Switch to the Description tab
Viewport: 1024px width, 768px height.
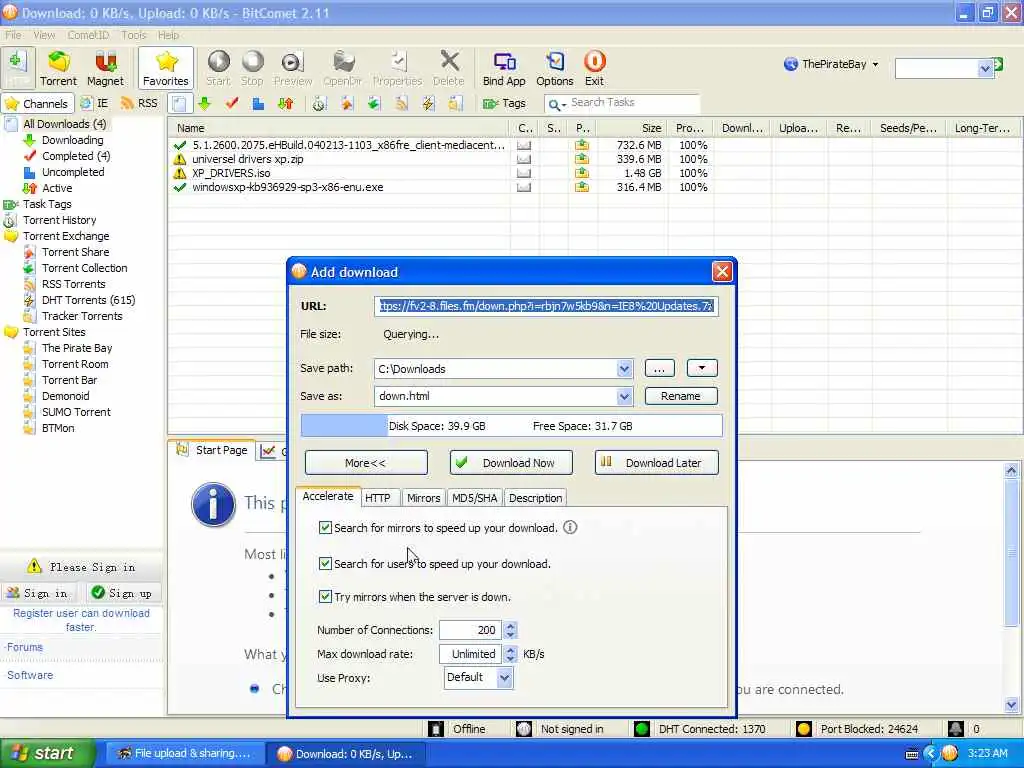coord(536,498)
